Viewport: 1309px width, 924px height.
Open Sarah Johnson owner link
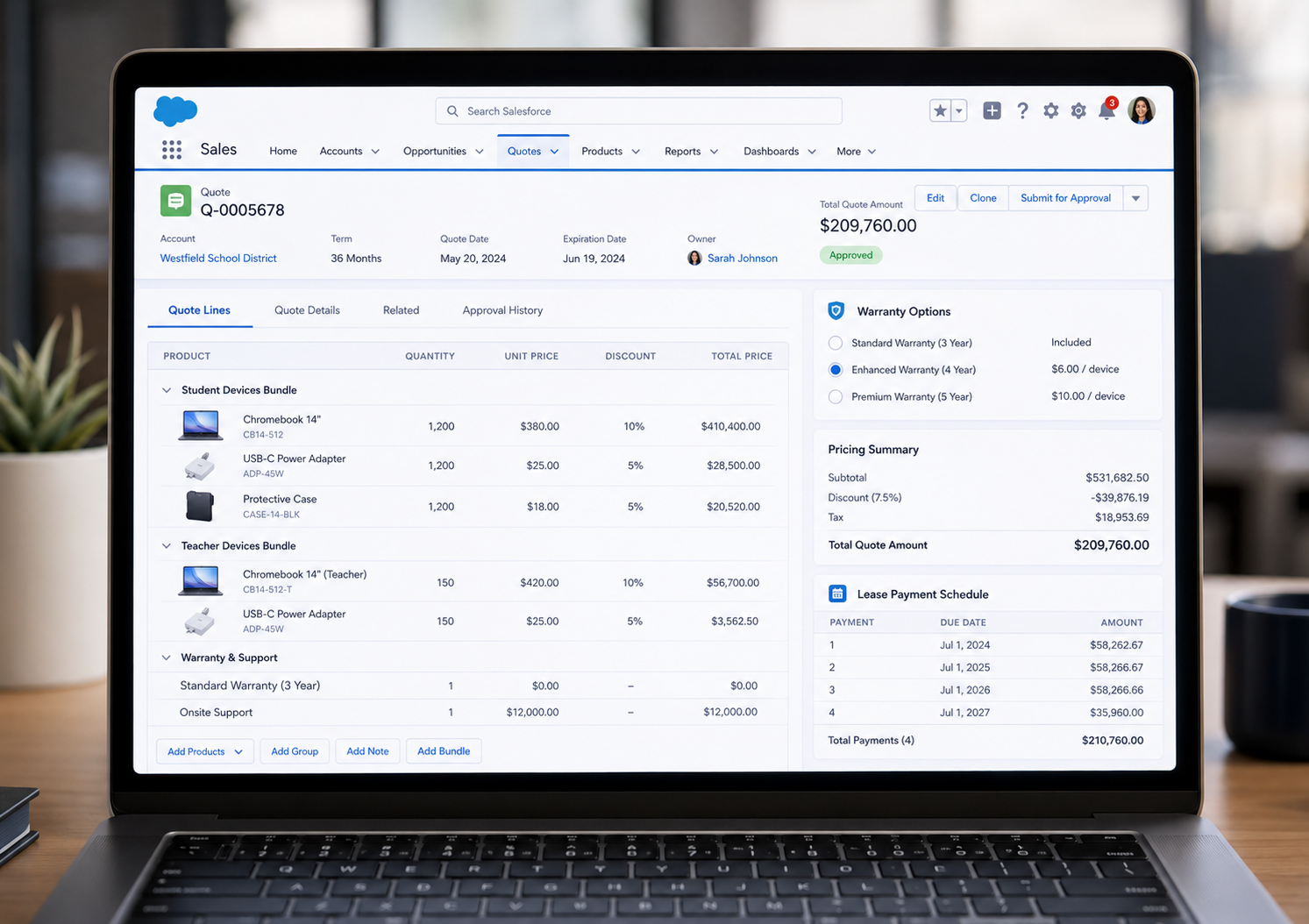click(743, 259)
